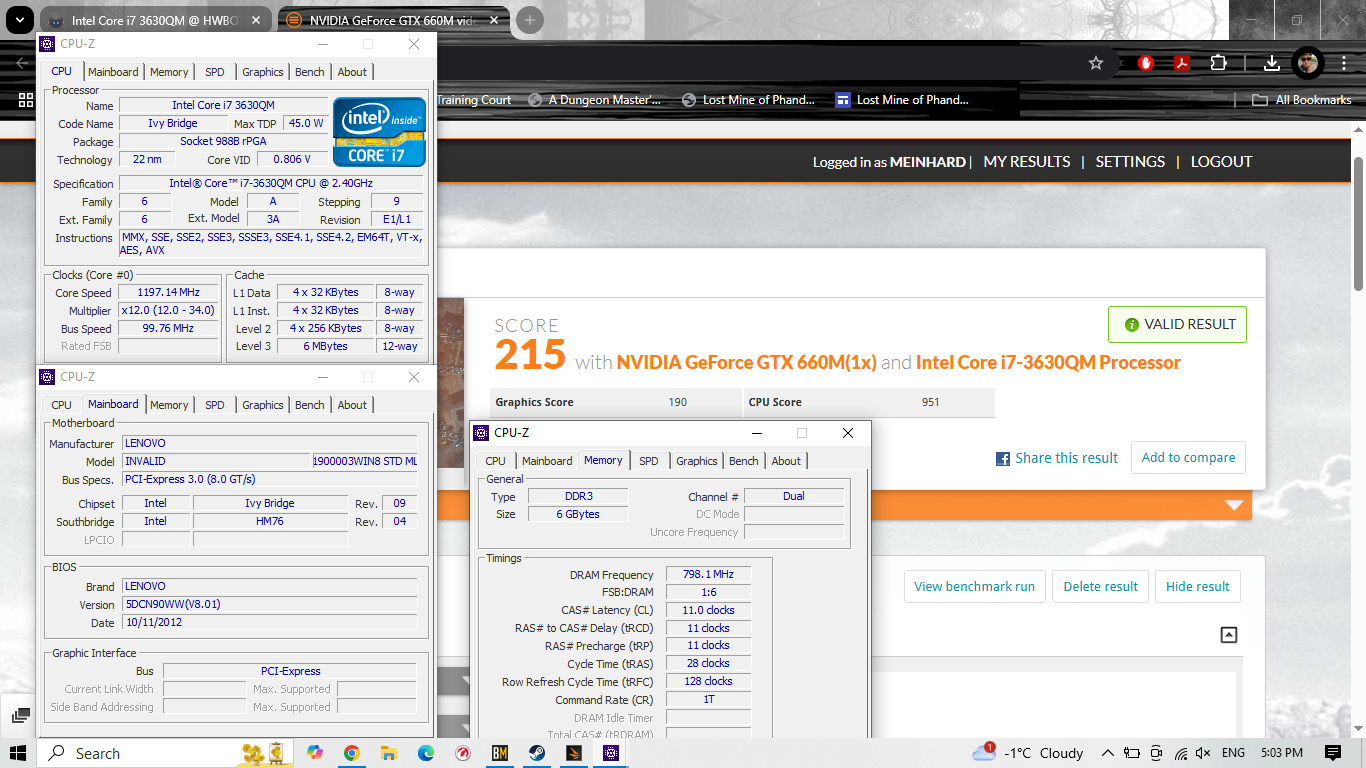The width and height of the screenshot is (1366, 768).
Task: Open the Adobe Acrobat PDF extension
Action: [1181, 63]
